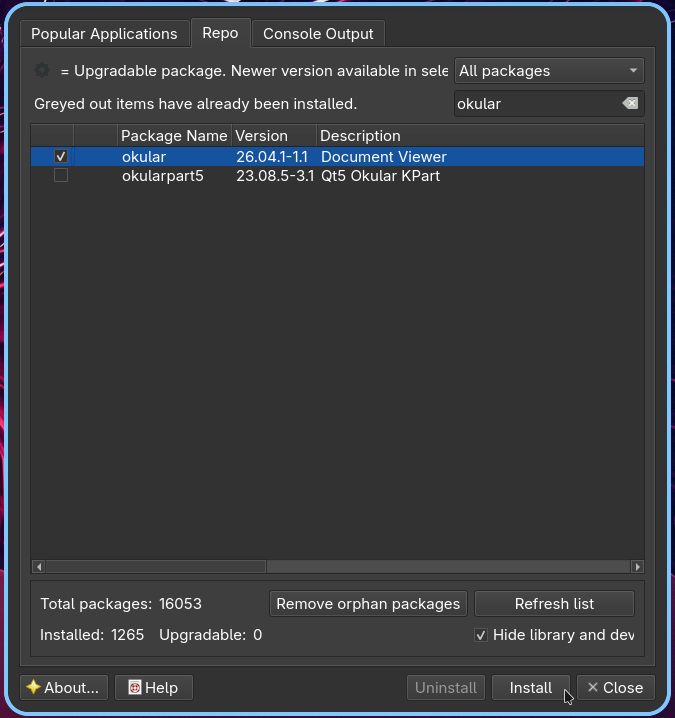Click the Help lifebuoy icon
Screen dimensions: 675x718
click(x=135, y=687)
